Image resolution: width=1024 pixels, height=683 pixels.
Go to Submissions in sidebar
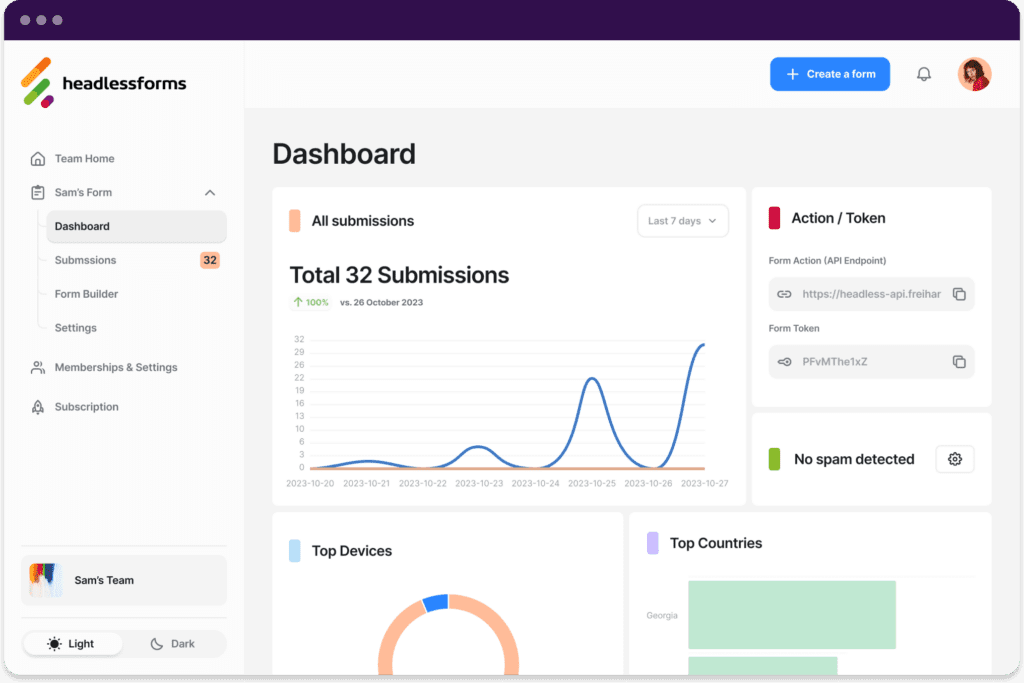pyautogui.click(x=86, y=260)
